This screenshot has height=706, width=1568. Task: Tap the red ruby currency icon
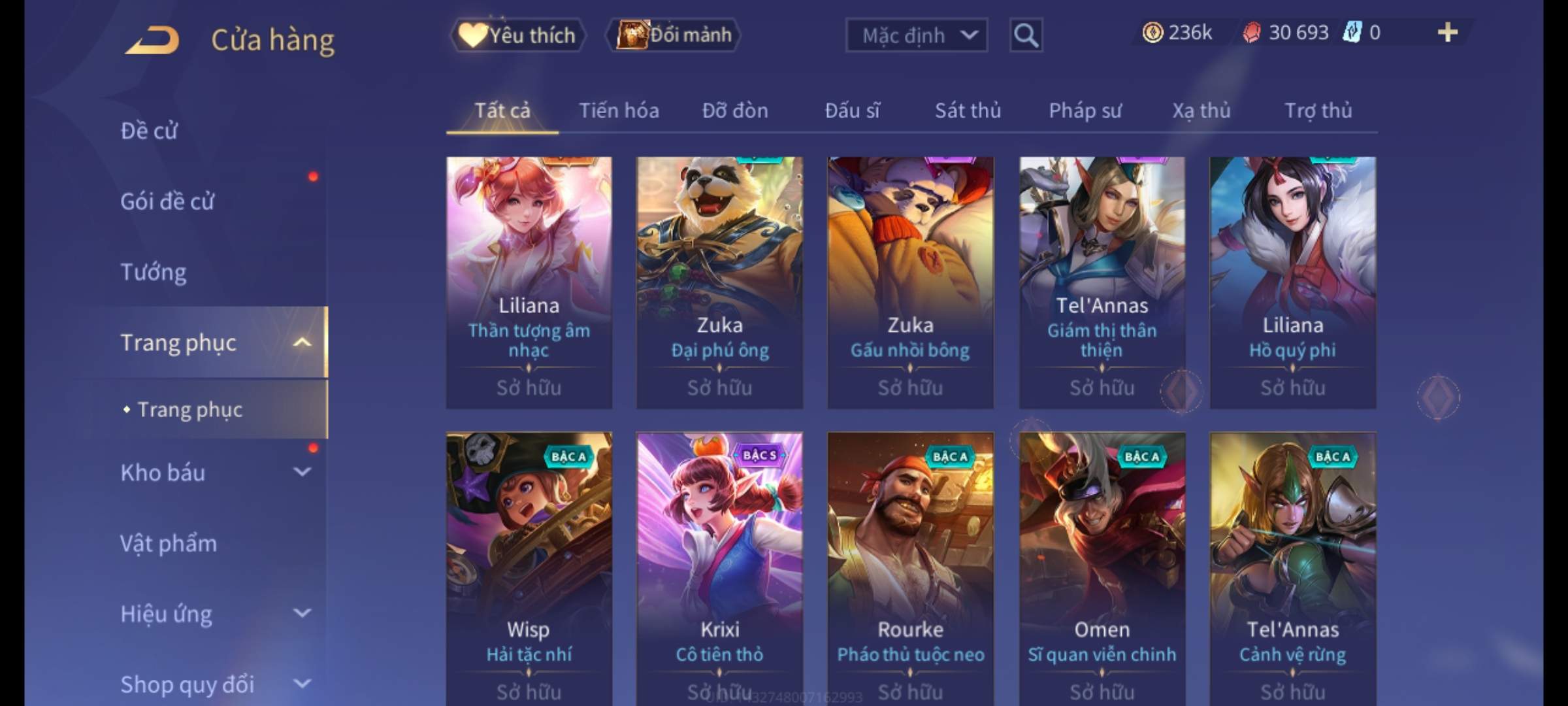click(x=1251, y=33)
